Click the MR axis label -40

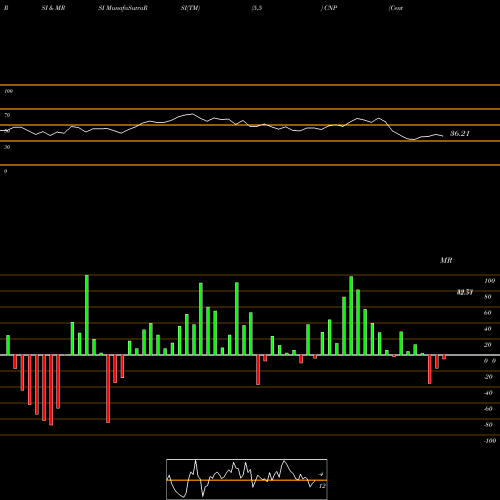click(x=488, y=393)
